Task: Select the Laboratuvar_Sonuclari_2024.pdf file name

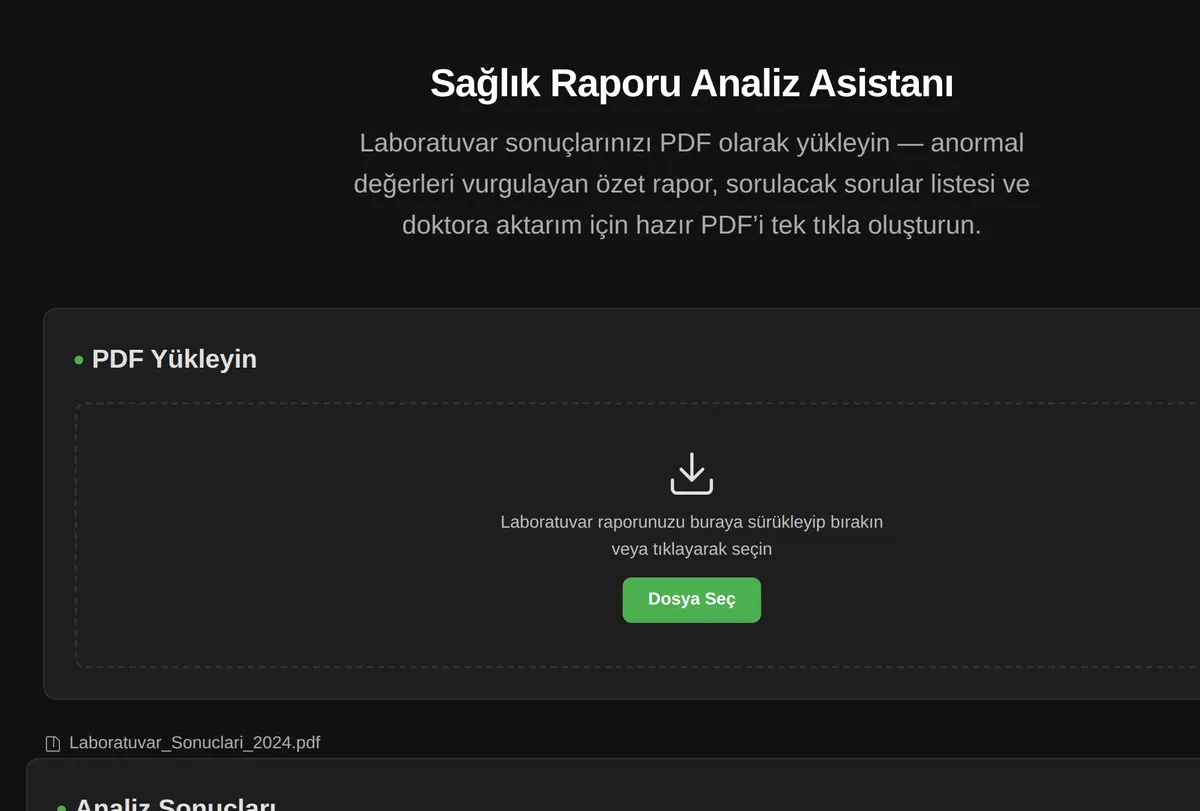Action: [194, 743]
